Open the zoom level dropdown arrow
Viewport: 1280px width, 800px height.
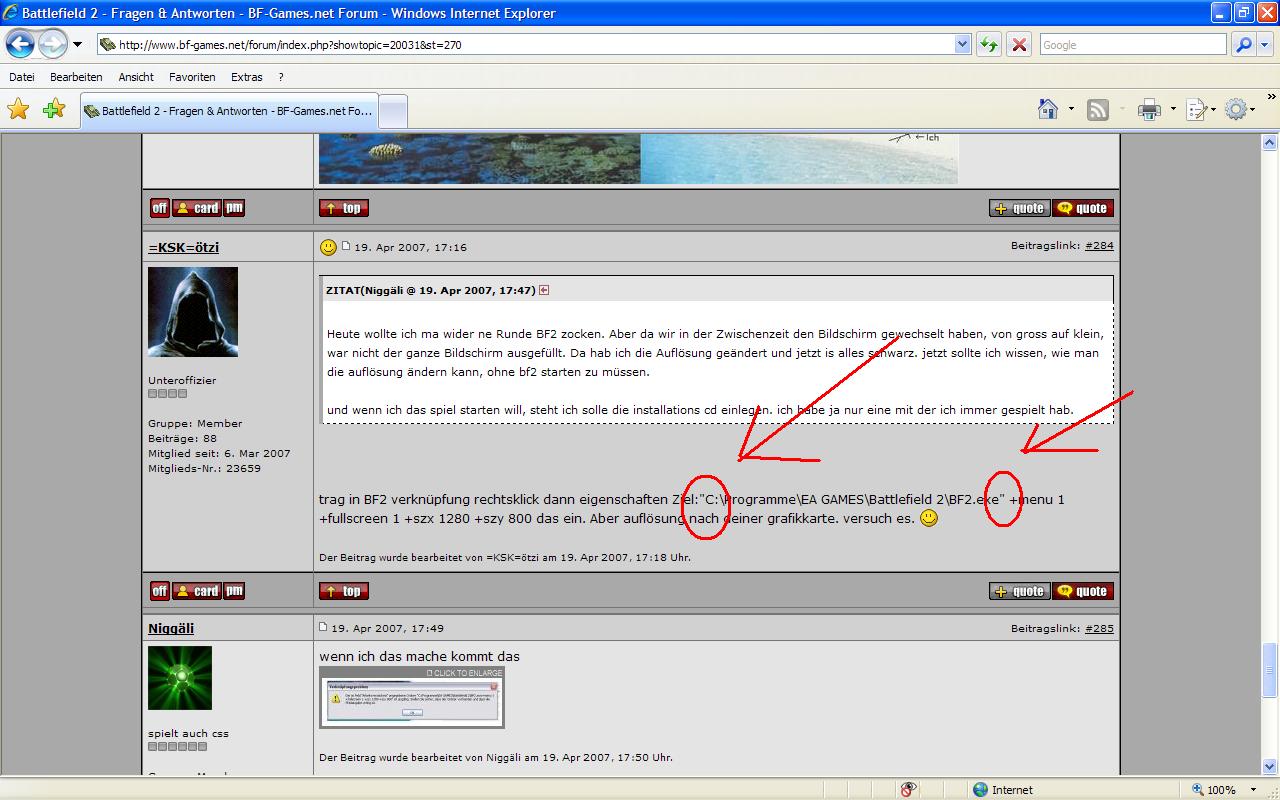point(1245,790)
